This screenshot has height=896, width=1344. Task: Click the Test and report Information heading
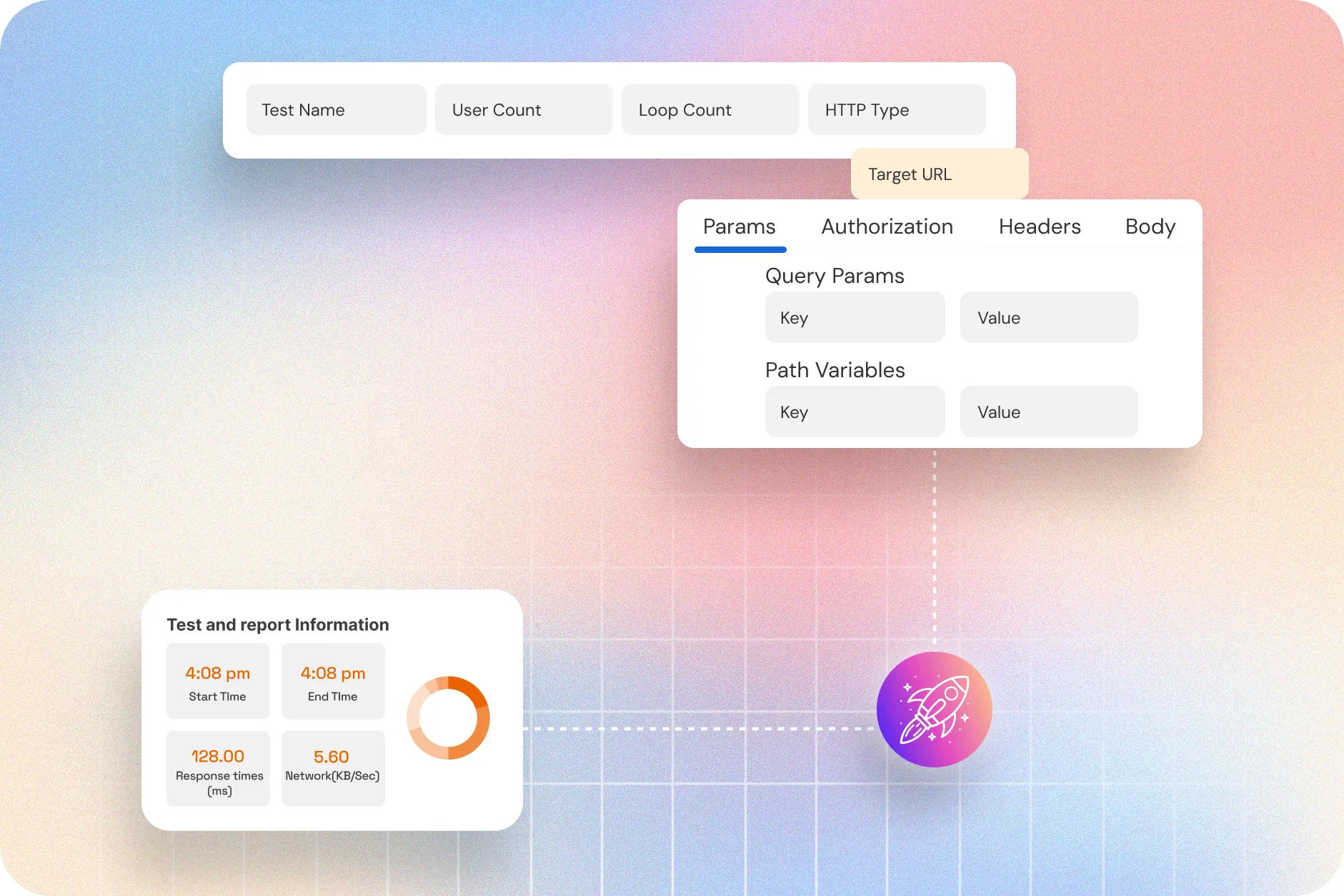[x=278, y=625]
